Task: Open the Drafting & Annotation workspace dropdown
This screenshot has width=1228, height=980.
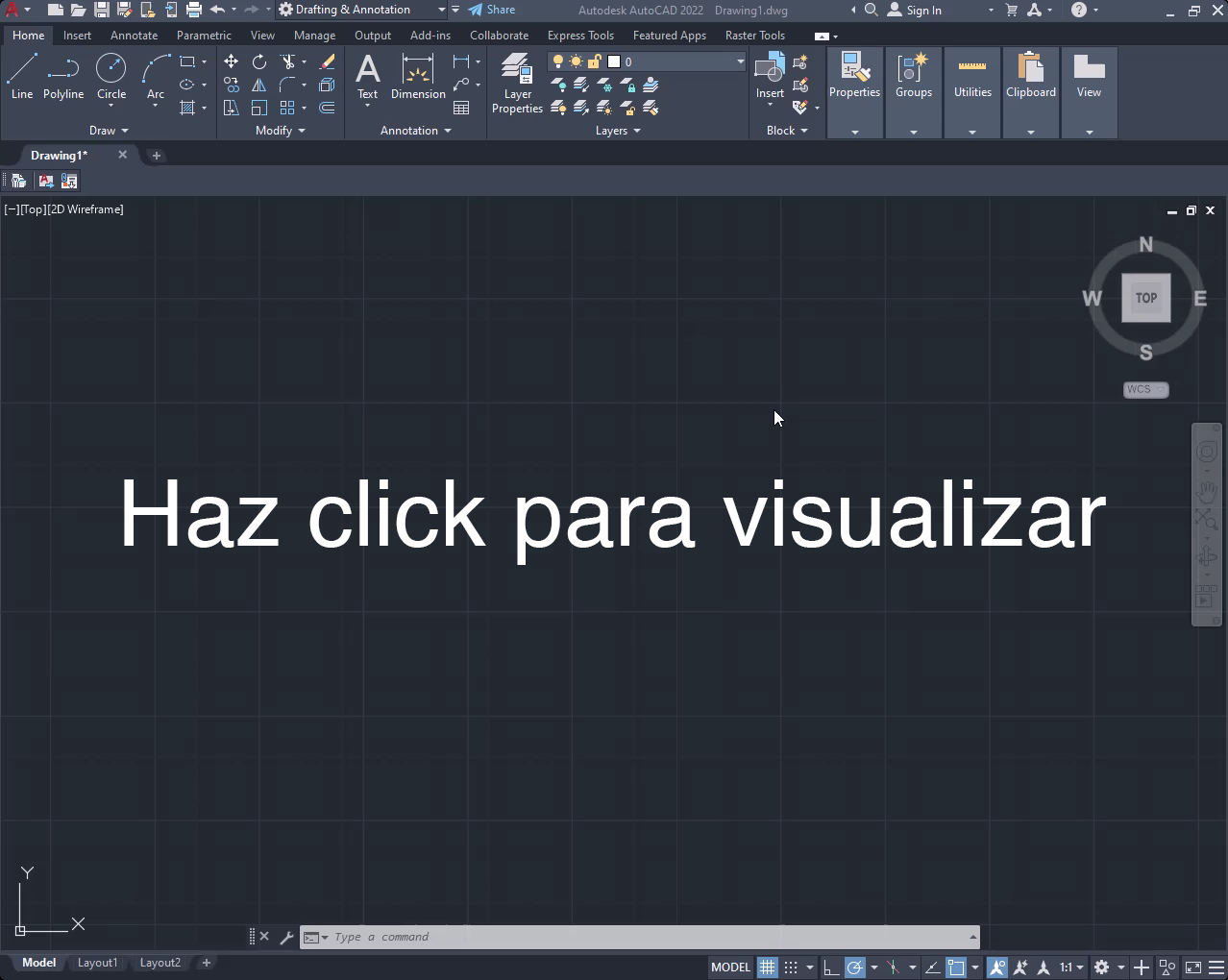Action: [441, 10]
